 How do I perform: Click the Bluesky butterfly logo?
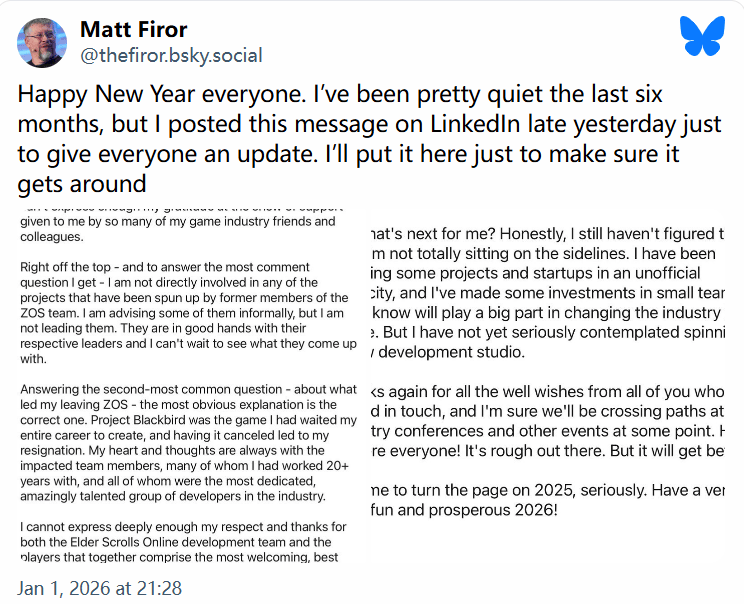[x=702, y=36]
